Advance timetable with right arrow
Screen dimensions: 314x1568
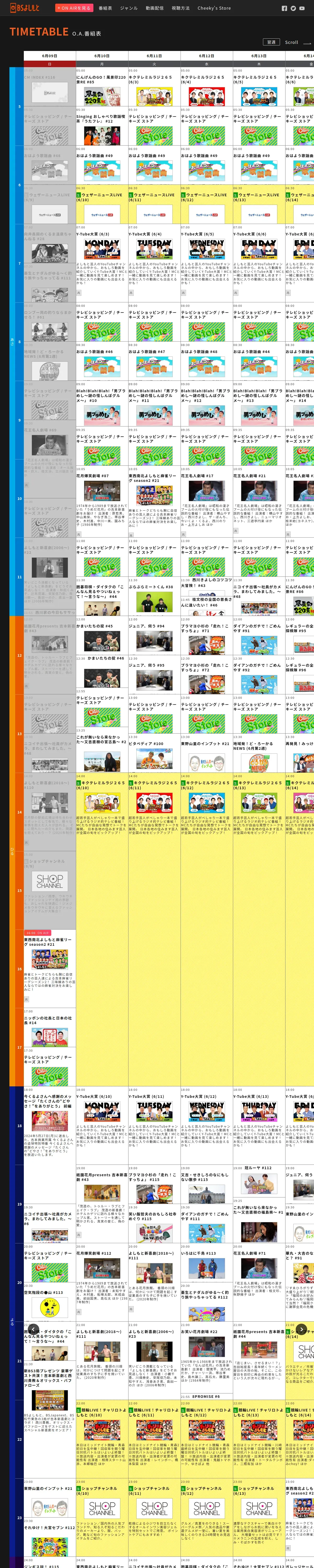(x=302, y=1329)
